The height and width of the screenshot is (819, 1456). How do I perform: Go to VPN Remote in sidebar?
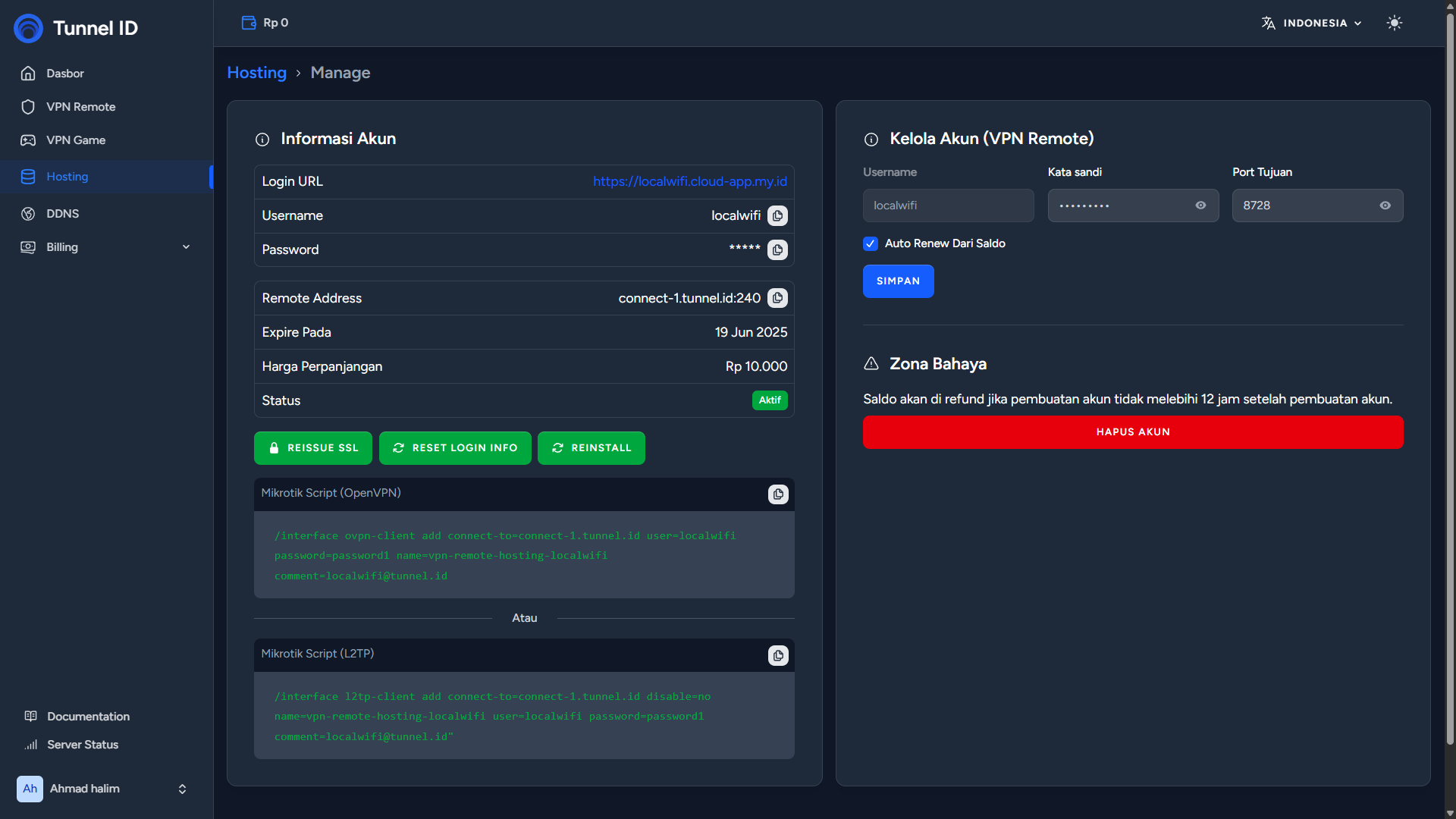[x=80, y=107]
